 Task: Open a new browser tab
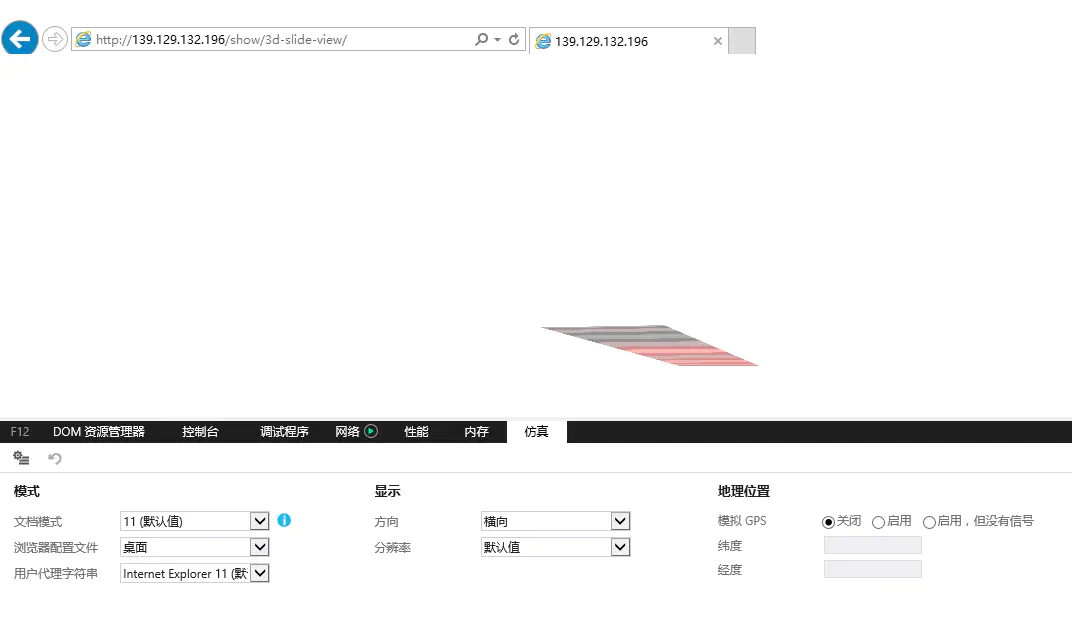point(740,41)
